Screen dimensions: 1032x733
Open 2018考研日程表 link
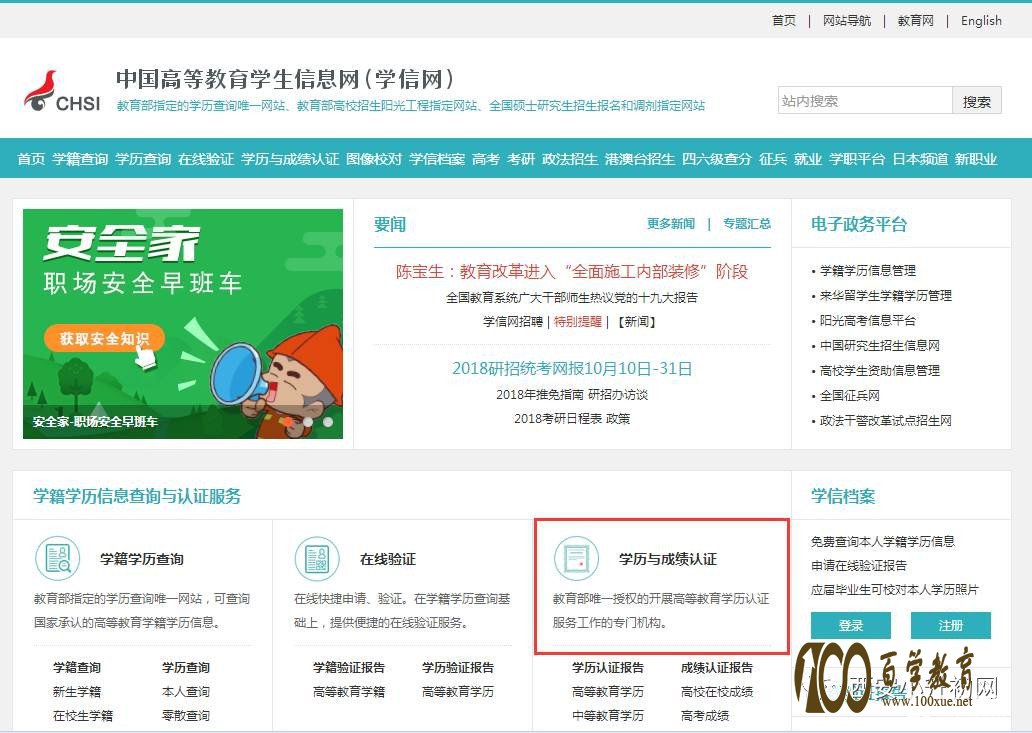pyautogui.click(x=558, y=418)
